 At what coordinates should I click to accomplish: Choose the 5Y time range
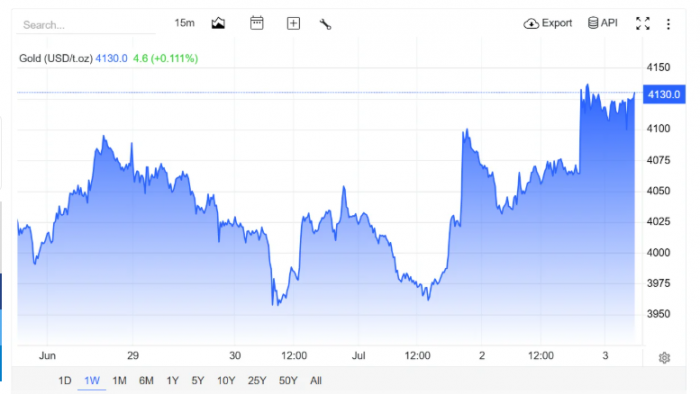(x=198, y=381)
